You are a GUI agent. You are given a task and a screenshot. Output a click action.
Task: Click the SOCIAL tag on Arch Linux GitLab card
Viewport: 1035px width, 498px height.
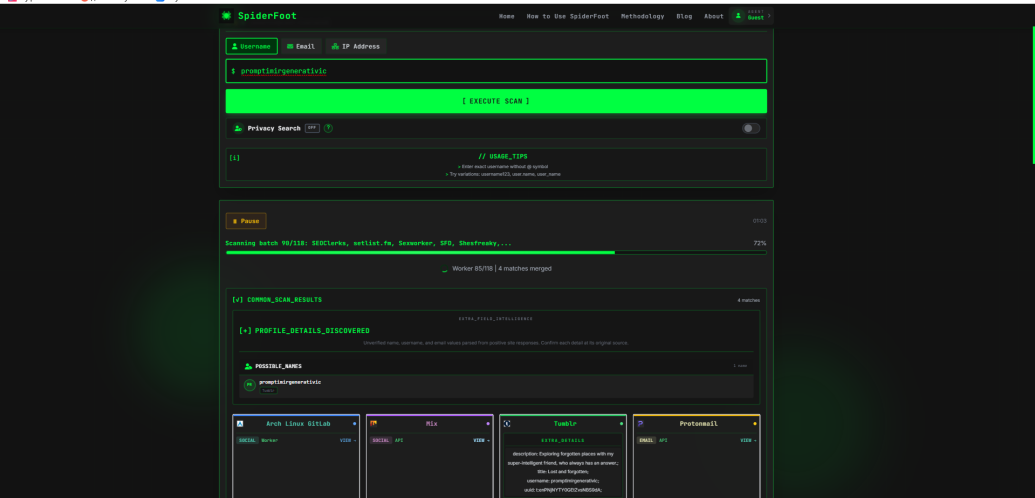point(248,441)
